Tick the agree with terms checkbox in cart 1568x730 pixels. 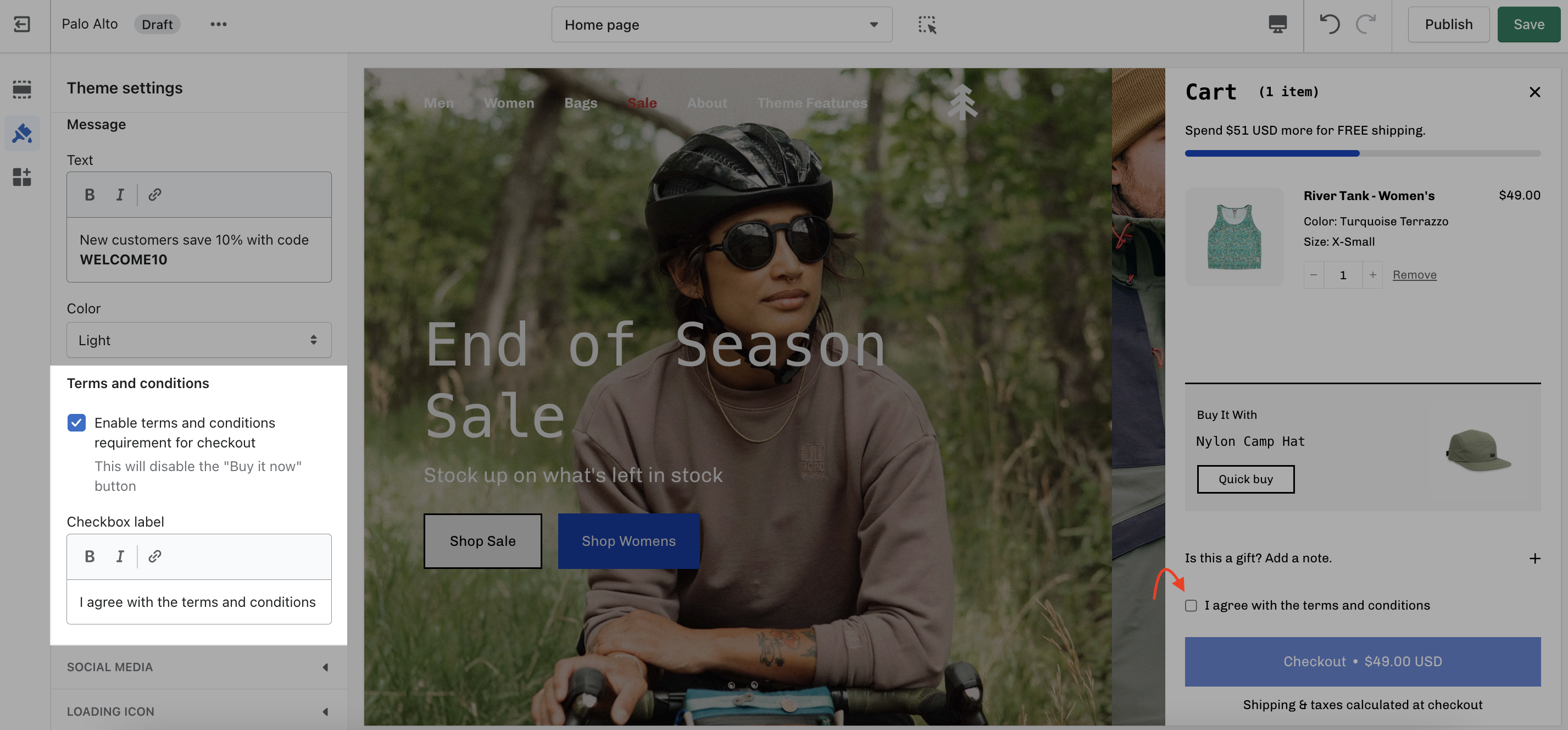[1191, 605]
